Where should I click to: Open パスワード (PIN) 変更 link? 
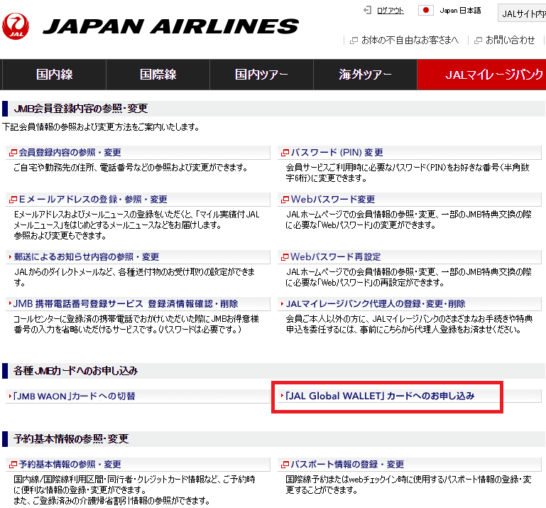pyautogui.click(x=337, y=153)
